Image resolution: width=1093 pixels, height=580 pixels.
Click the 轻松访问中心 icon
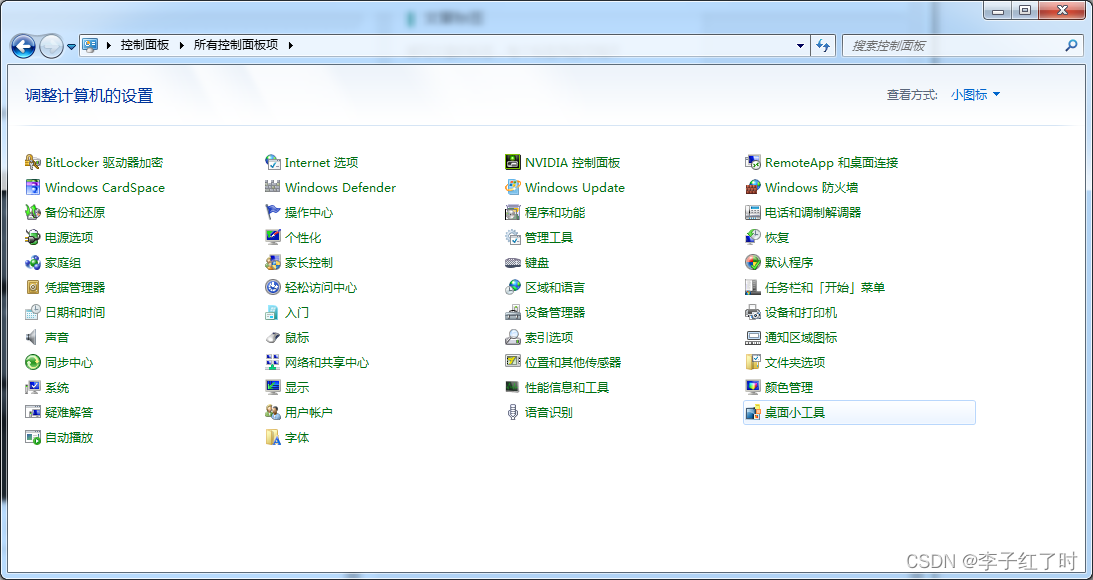[273, 287]
